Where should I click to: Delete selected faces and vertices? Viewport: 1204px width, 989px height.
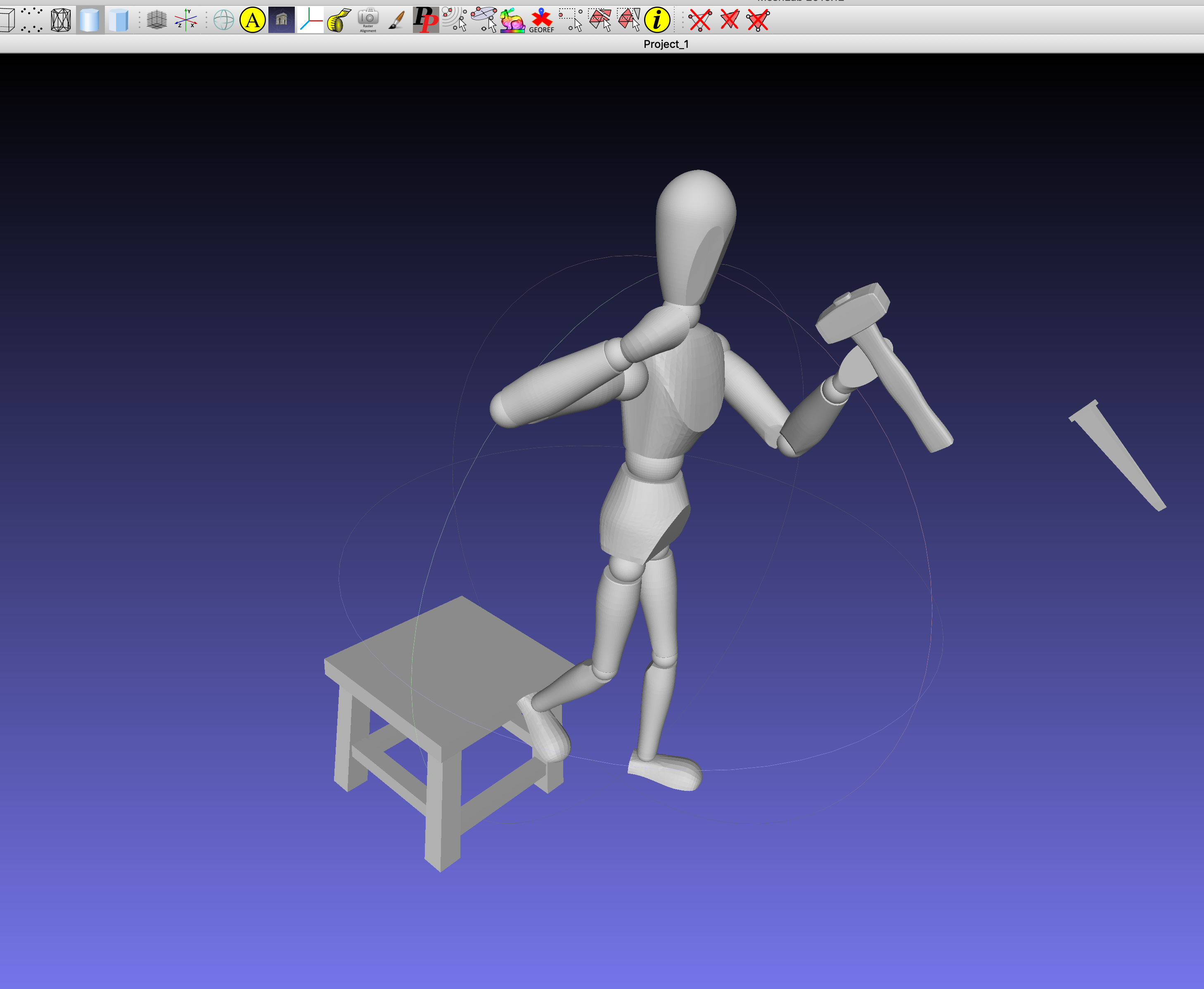tap(758, 20)
